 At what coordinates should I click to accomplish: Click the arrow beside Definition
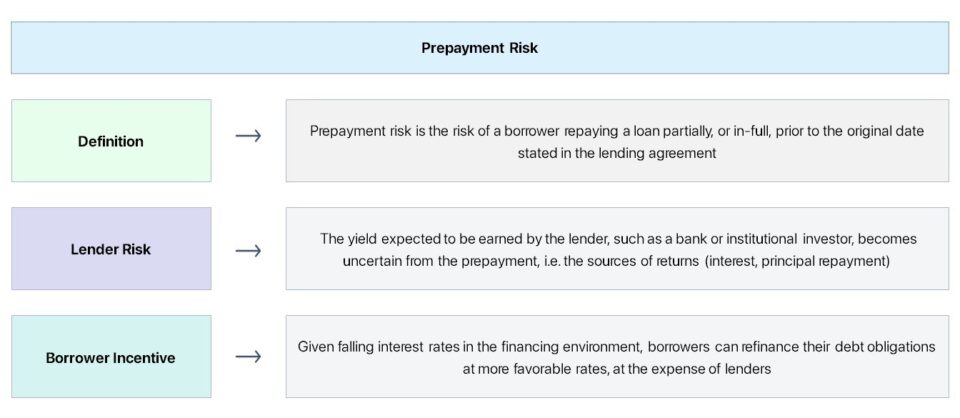pos(248,136)
